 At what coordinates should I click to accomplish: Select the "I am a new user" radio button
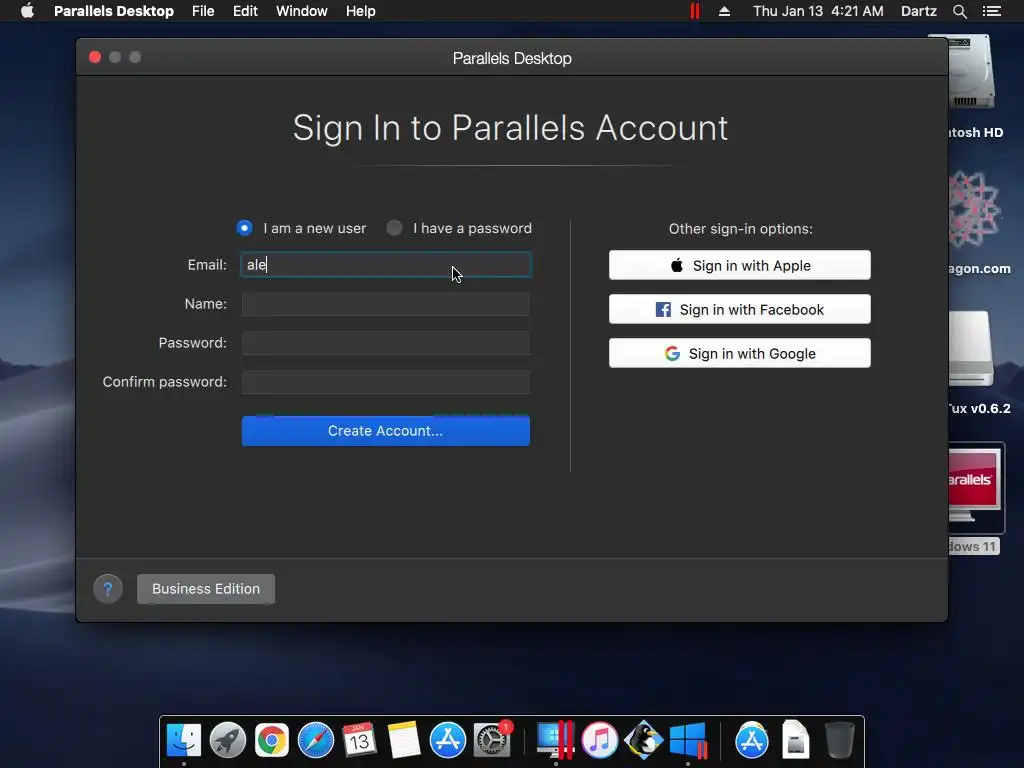(x=244, y=228)
